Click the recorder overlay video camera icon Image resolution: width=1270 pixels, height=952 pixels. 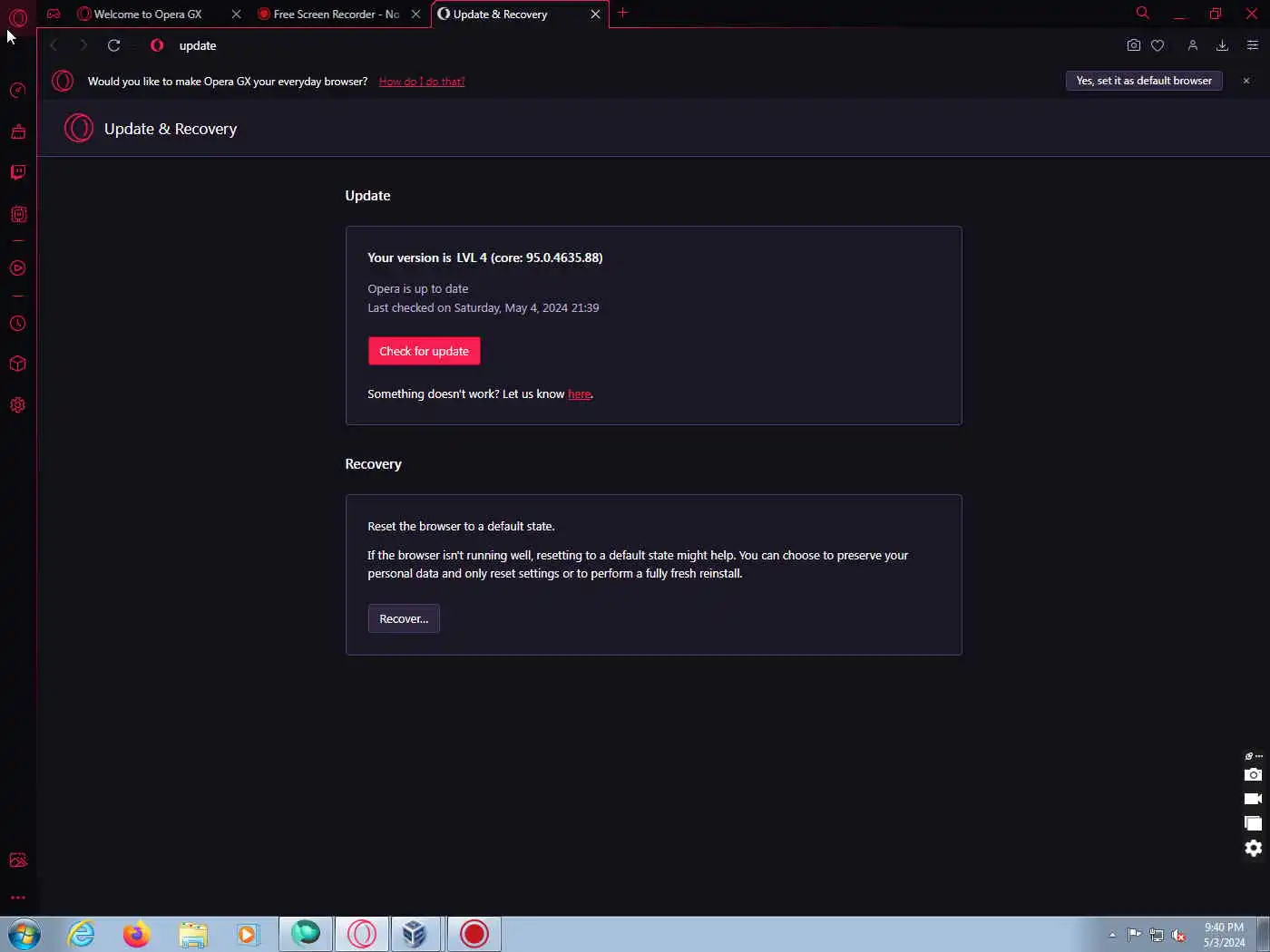(1253, 799)
